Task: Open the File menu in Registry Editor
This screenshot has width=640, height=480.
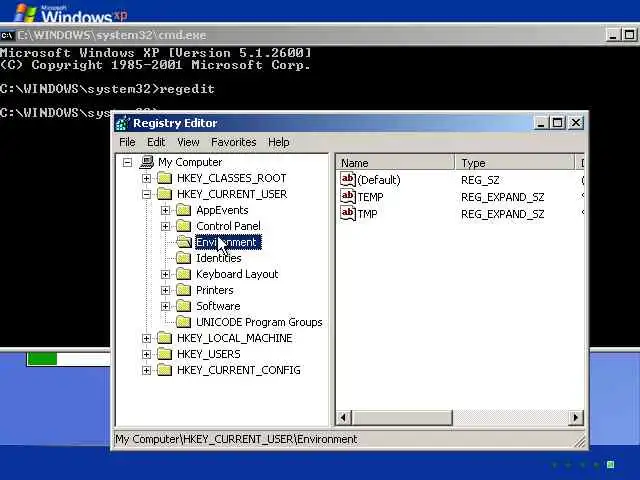Action: [127, 142]
